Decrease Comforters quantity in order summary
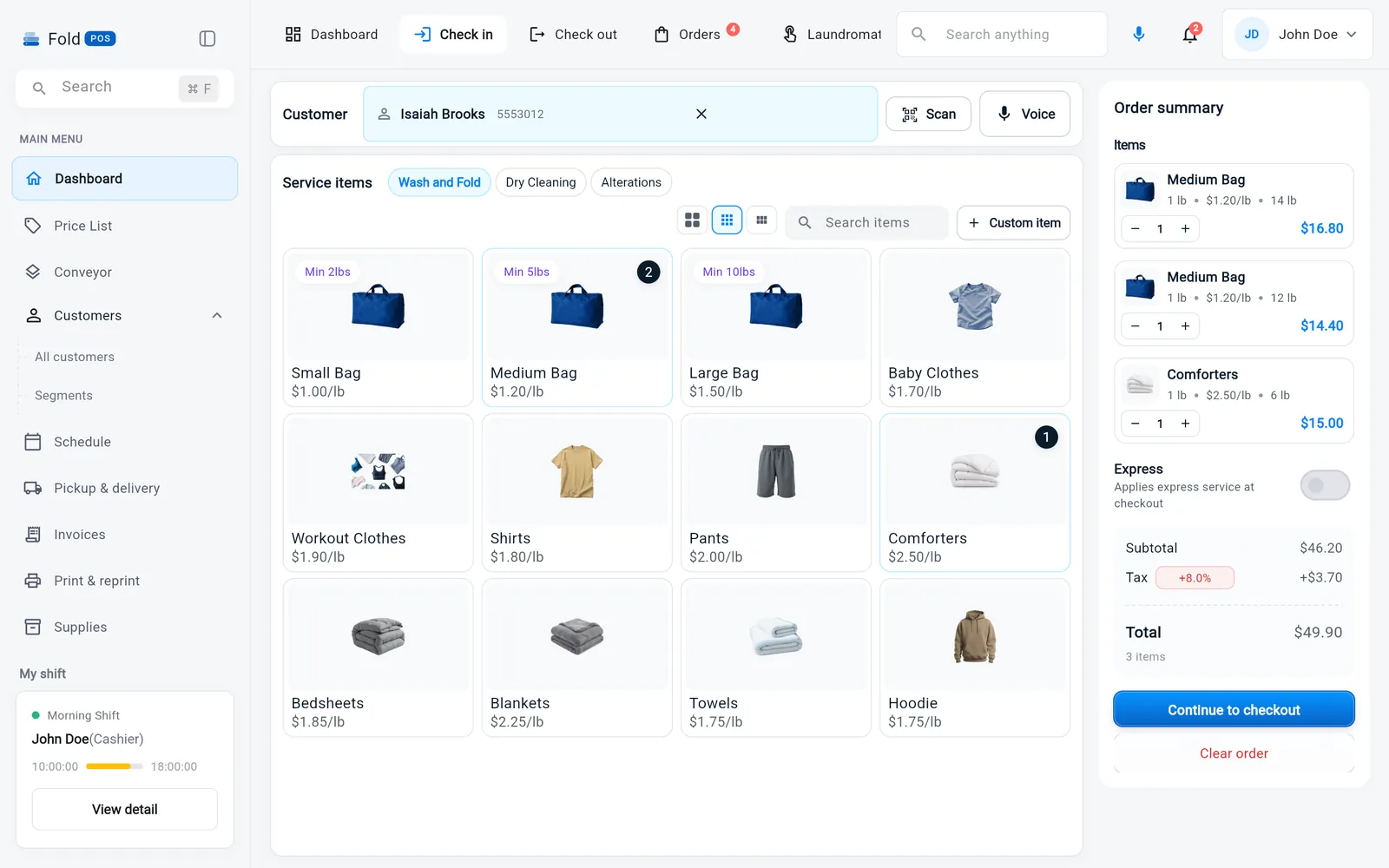The image size is (1389, 868). (1136, 424)
